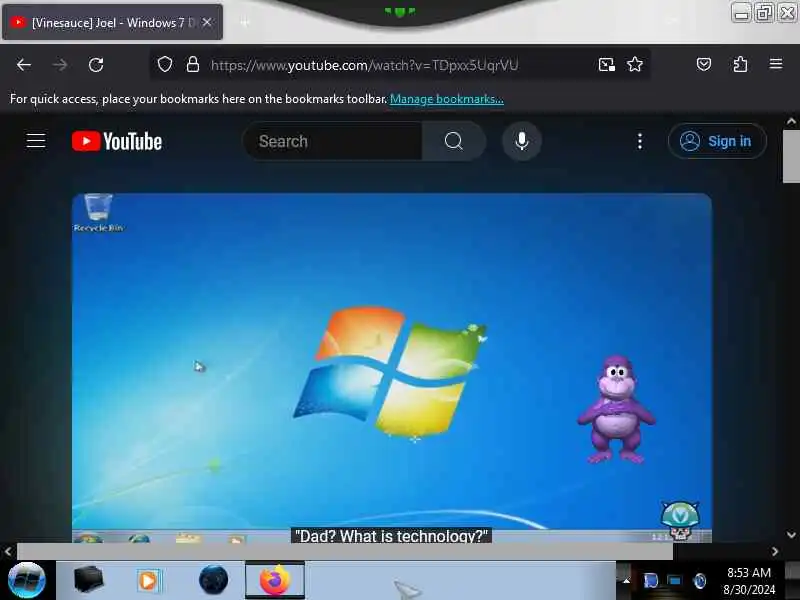Reload the page with the refresh icon
This screenshot has height=600, width=800.
(x=96, y=65)
